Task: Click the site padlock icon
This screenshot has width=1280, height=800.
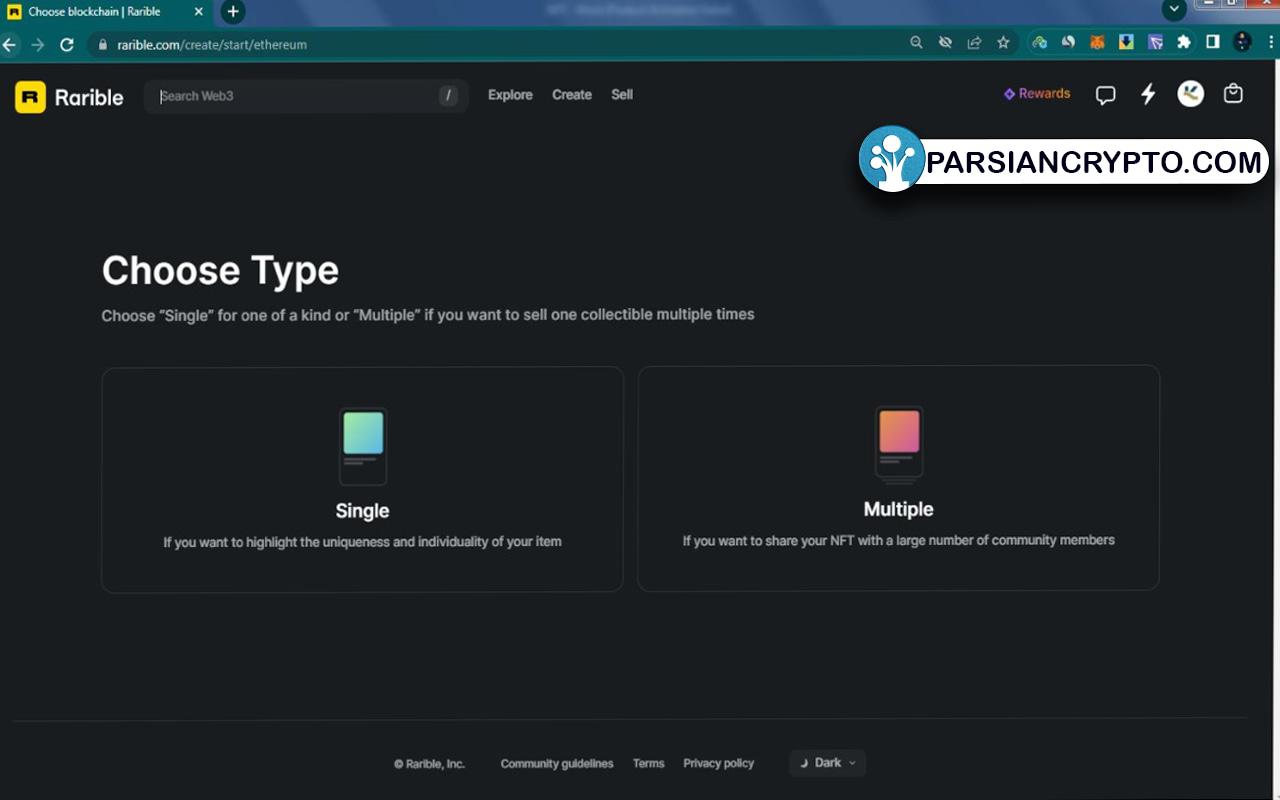Action: pyautogui.click(x=102, y=45)
